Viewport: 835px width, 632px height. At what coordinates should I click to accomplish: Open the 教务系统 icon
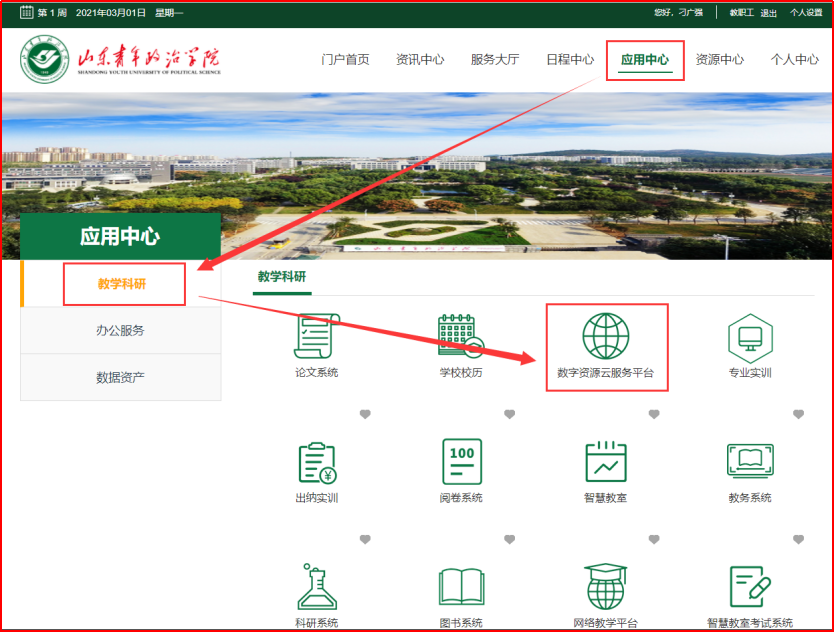(x=749, y=462)
